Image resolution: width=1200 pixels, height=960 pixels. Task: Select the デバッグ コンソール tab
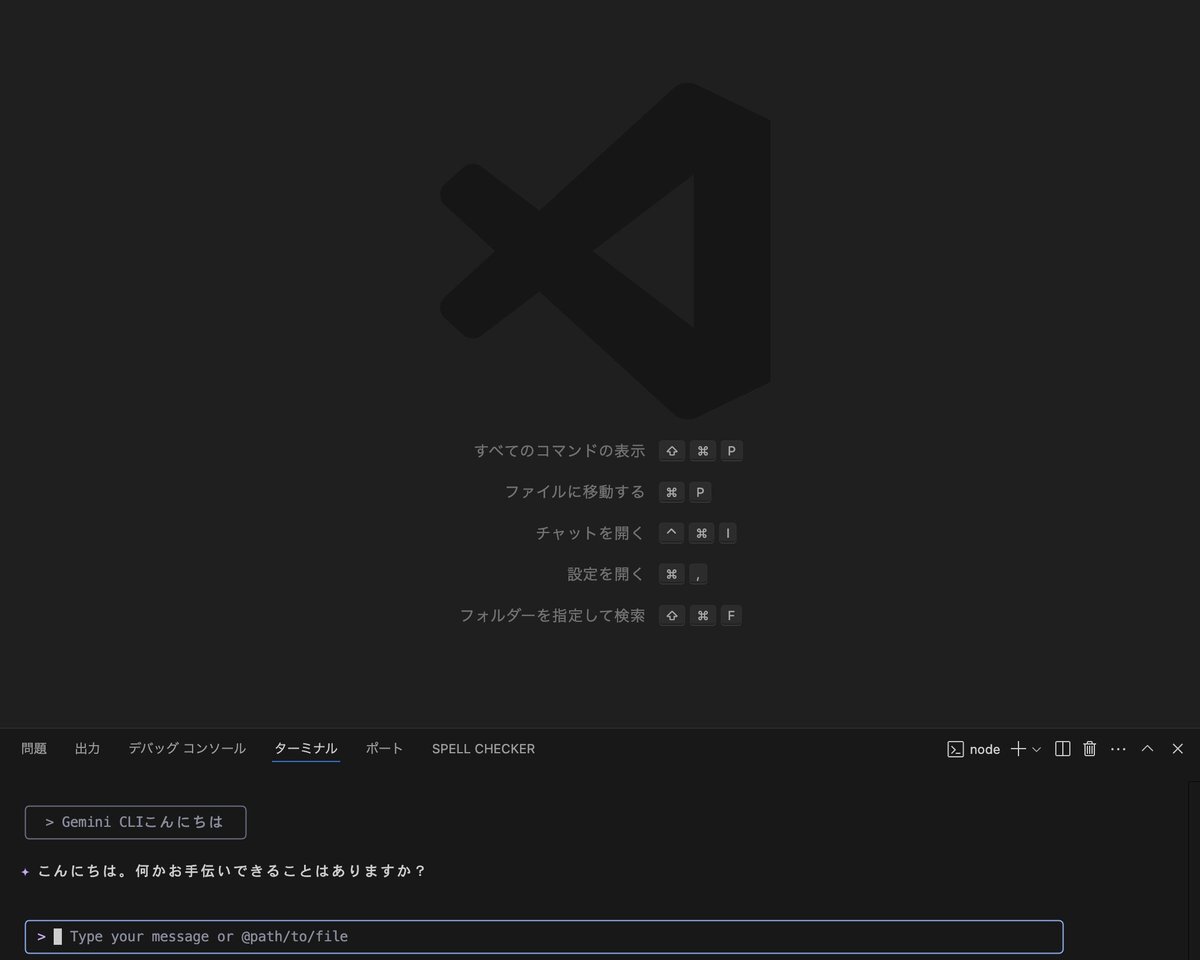click(x=187, y=749)
